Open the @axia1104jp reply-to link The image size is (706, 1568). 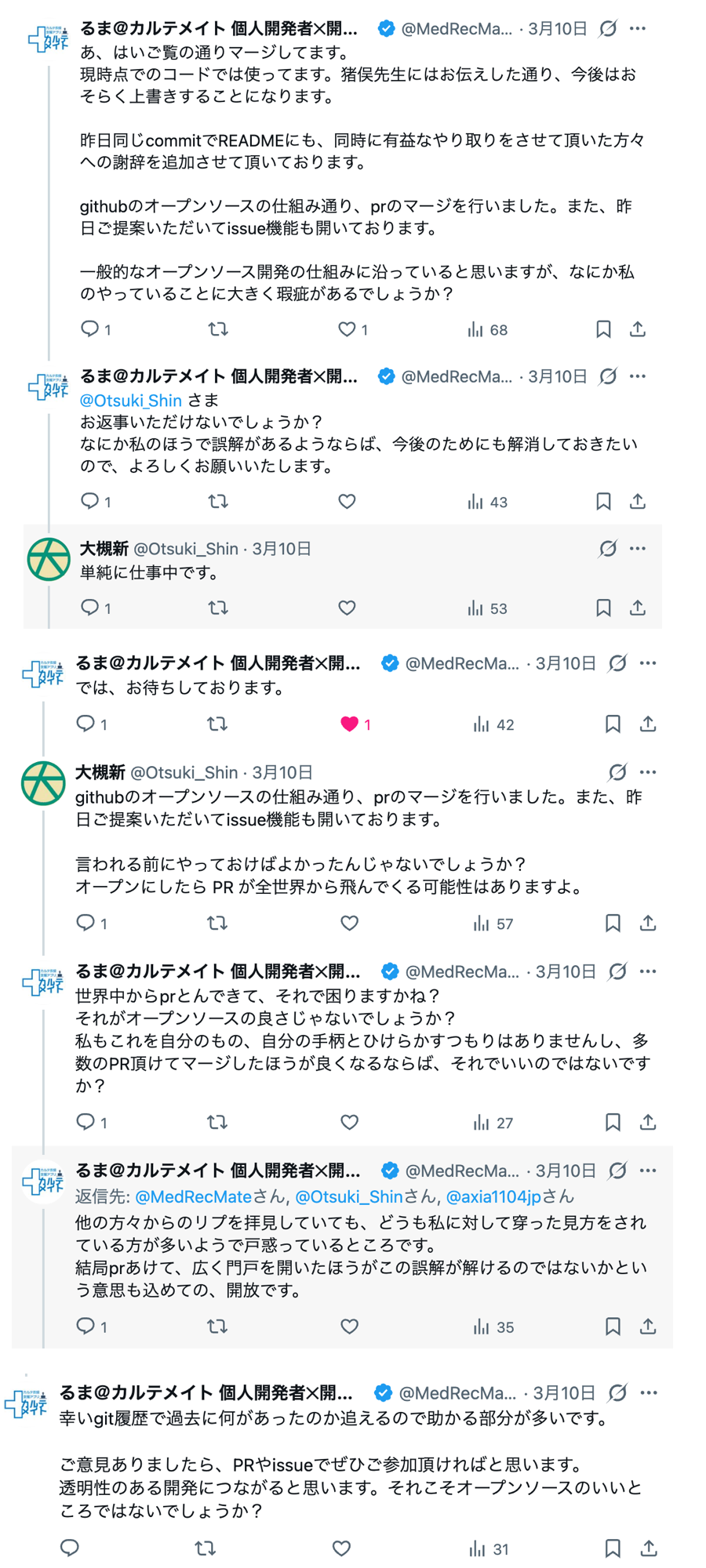(493, 1196)
